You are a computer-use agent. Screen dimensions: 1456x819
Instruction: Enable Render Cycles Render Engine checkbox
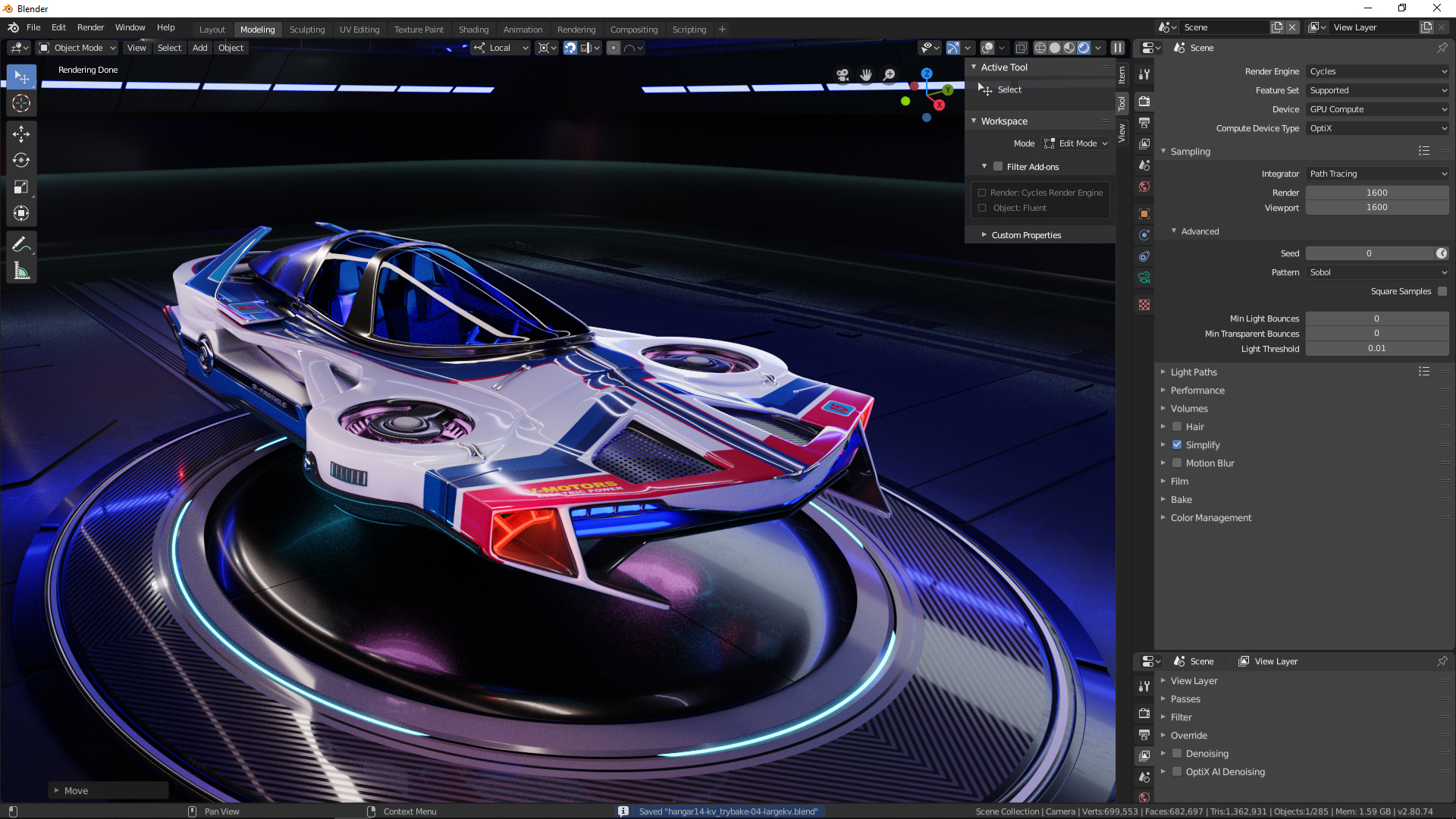[984, 192]
